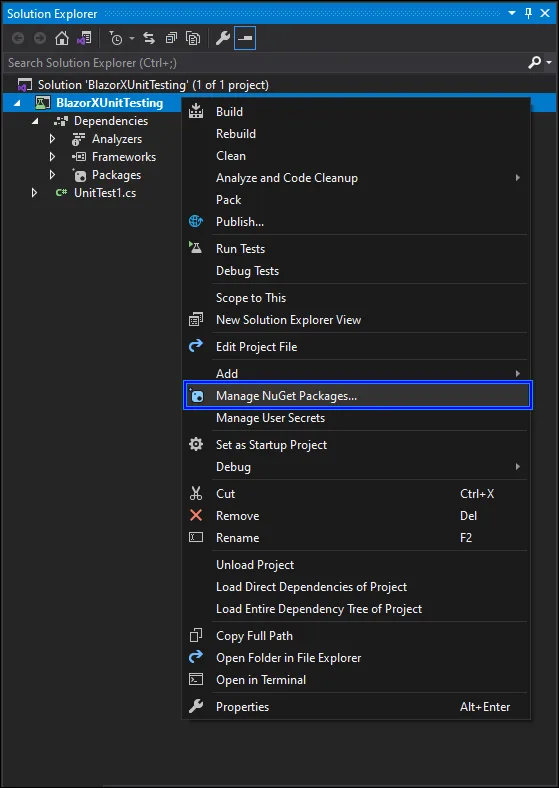Click the magnifier search icon

[534, 62]
